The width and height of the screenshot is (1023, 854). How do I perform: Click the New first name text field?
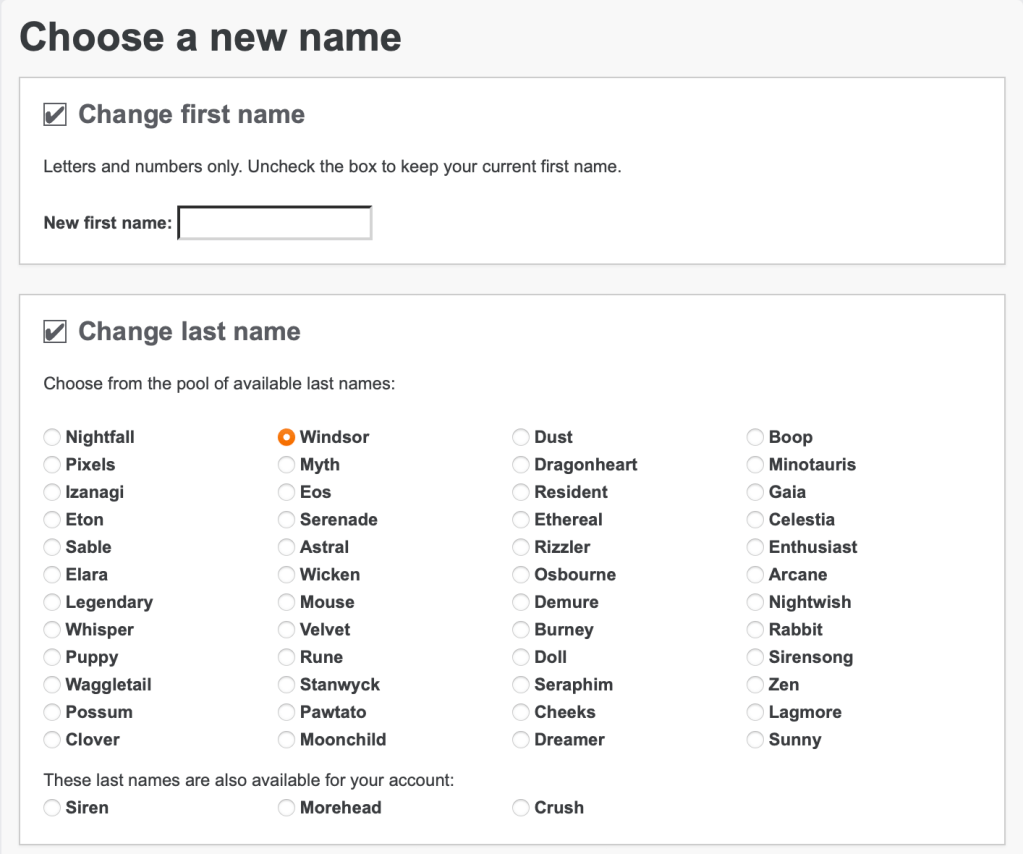click(x=275, y=223)
